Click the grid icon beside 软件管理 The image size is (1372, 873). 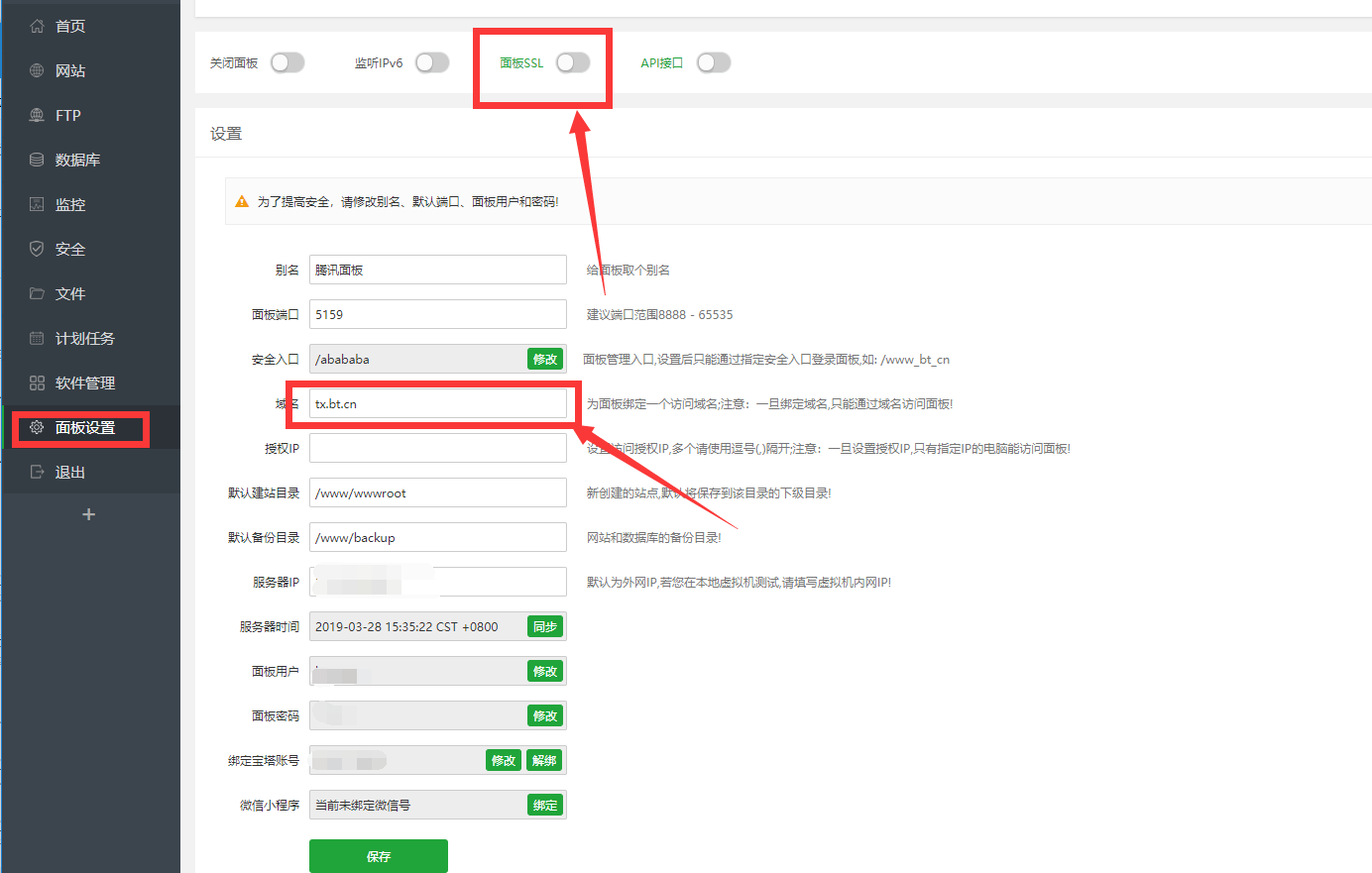tap(37, 382)
